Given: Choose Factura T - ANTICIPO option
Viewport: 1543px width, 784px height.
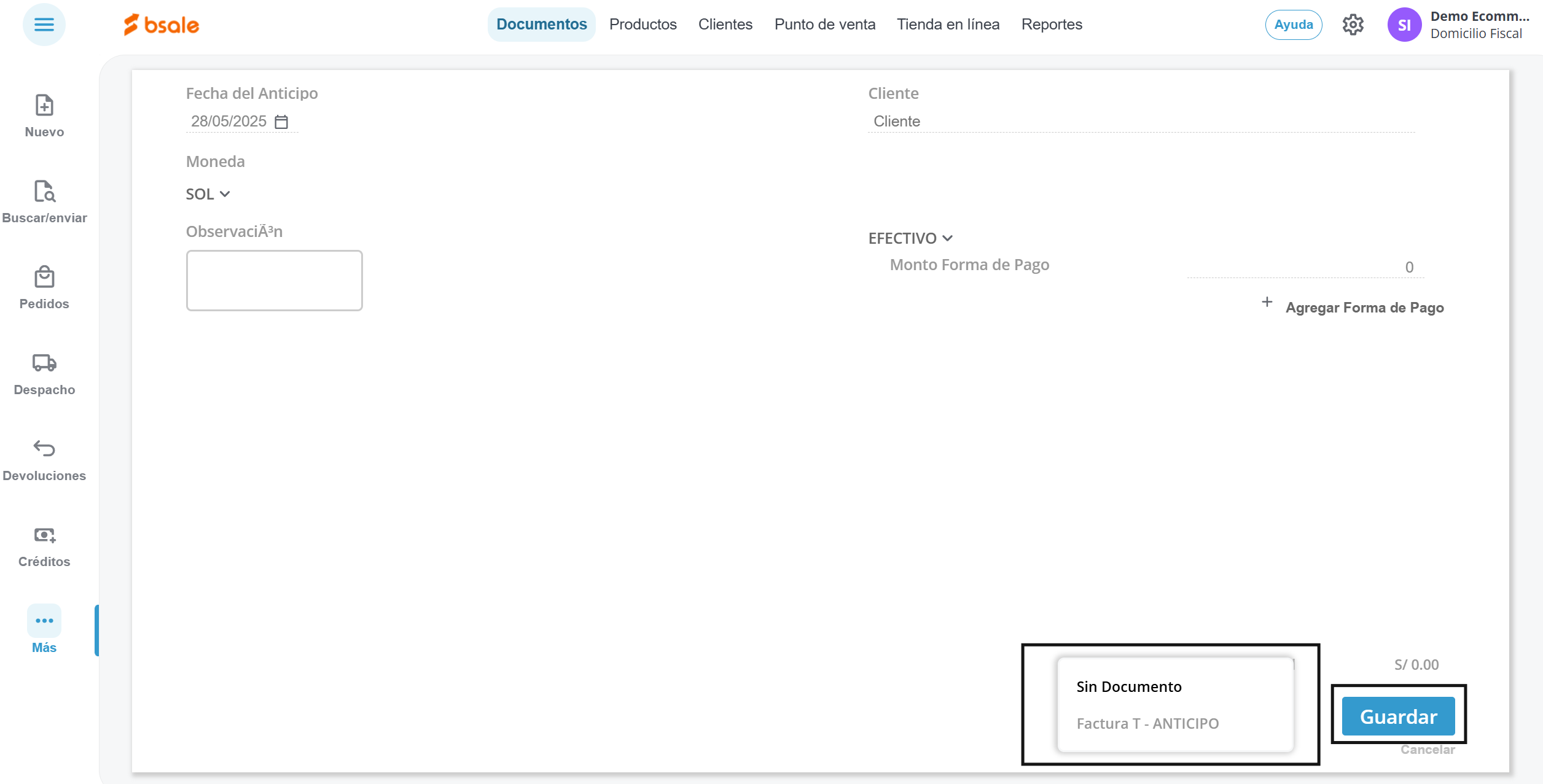Looking at the screenshot, I should pyautogui.click(x=1147, y=723).
